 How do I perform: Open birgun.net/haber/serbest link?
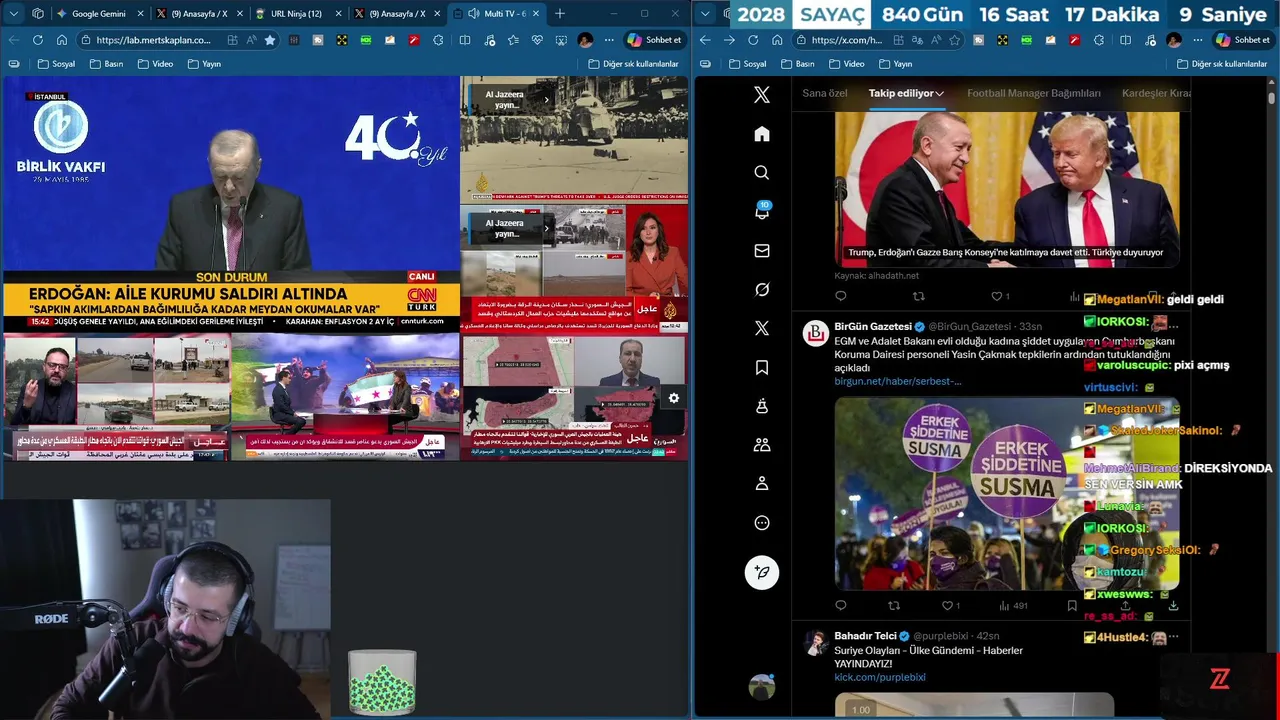tap(898, 381)
